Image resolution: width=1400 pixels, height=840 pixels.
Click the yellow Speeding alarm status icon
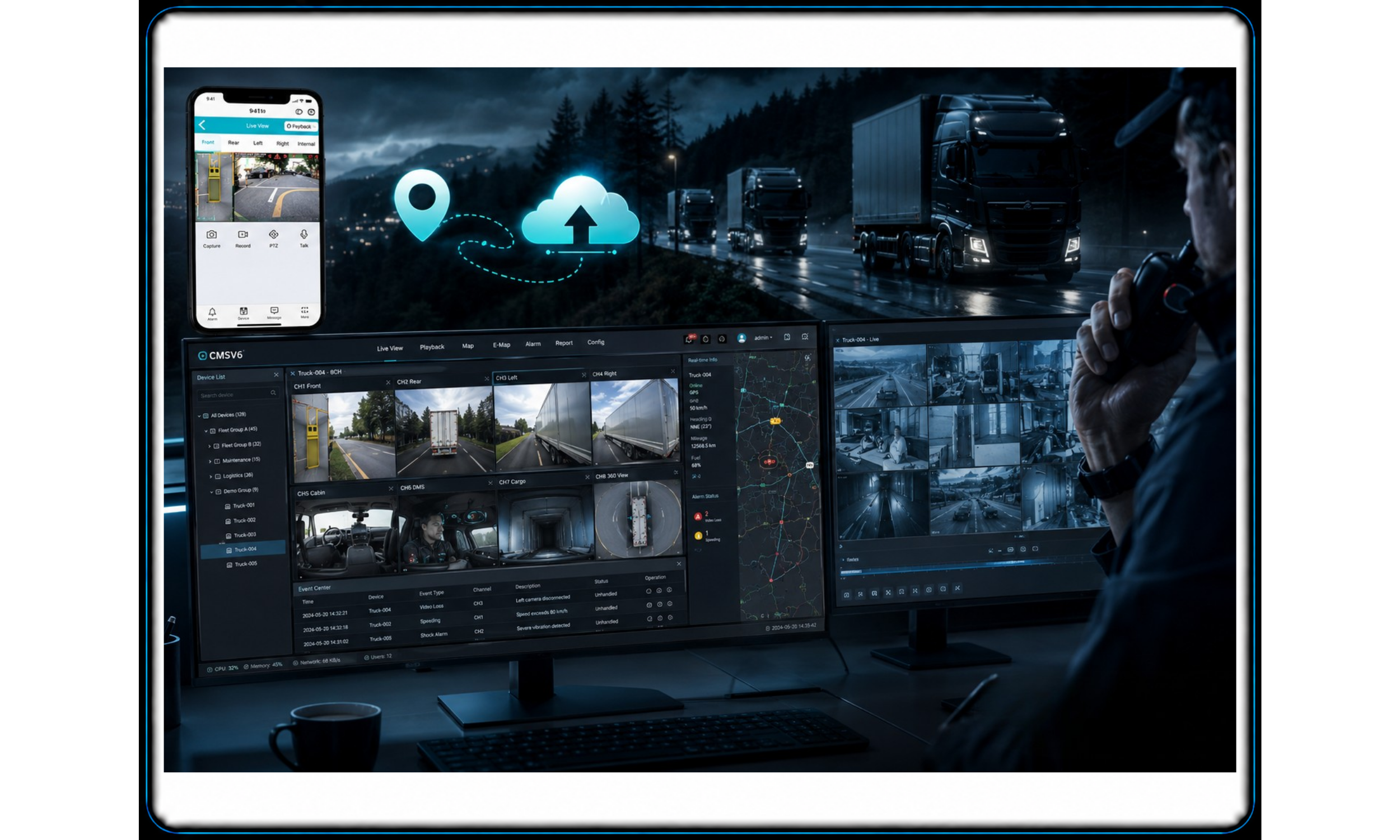(x=698, y=535)
